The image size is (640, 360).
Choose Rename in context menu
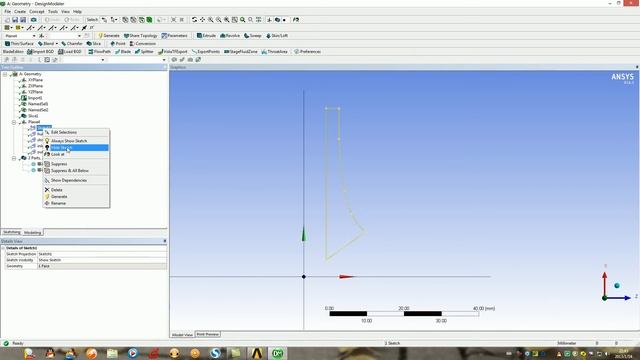pyautogui.click(x=76, y=203)
